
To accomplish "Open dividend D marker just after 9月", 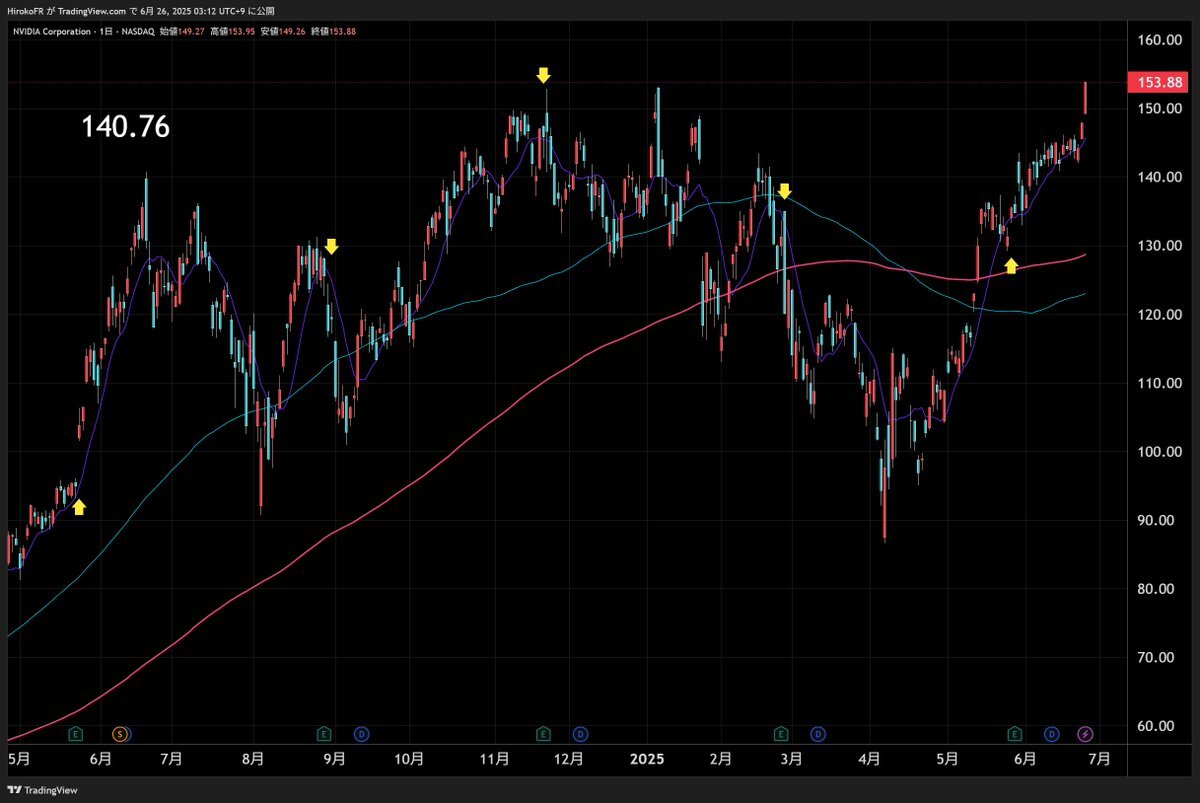I will point(361,734).
